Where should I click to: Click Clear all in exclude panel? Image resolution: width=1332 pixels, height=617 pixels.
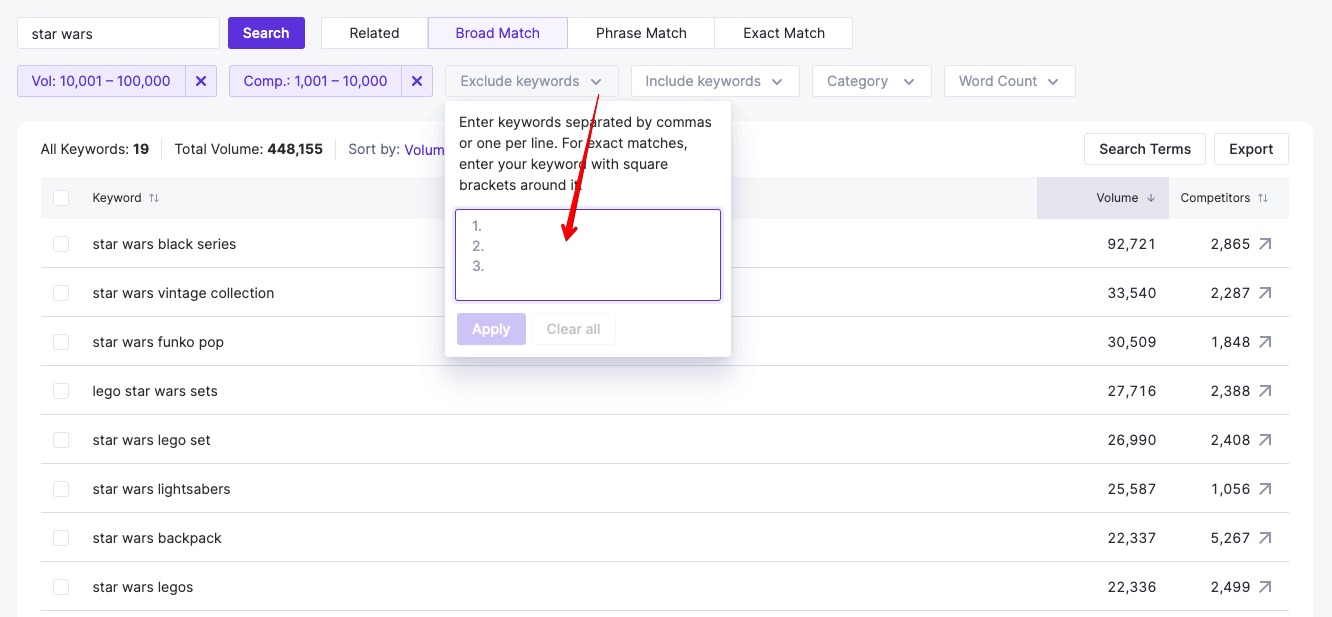click(574, 329)
